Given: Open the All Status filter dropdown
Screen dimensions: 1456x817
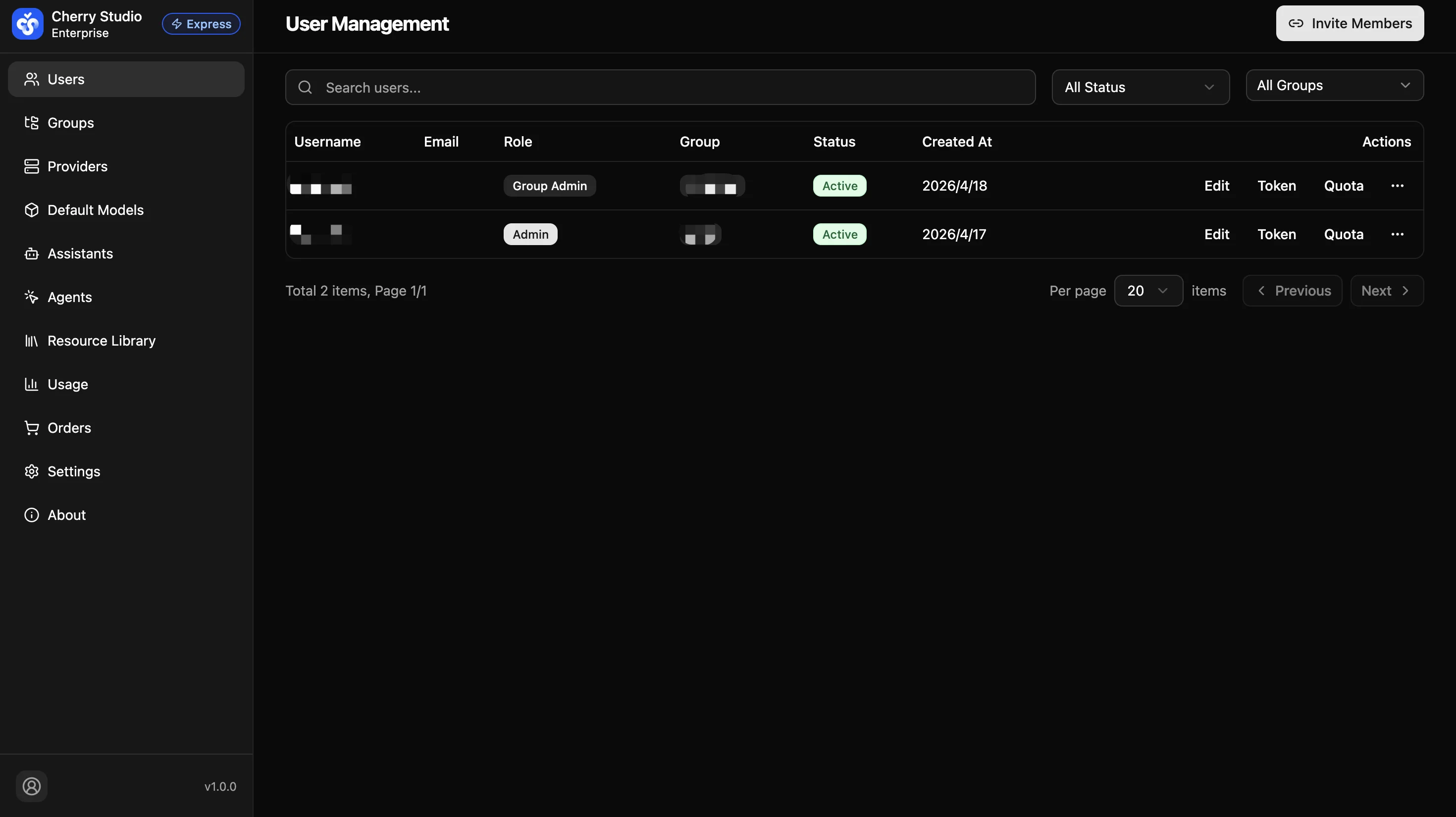Looking at the screenshot, I should point(1141,87).
